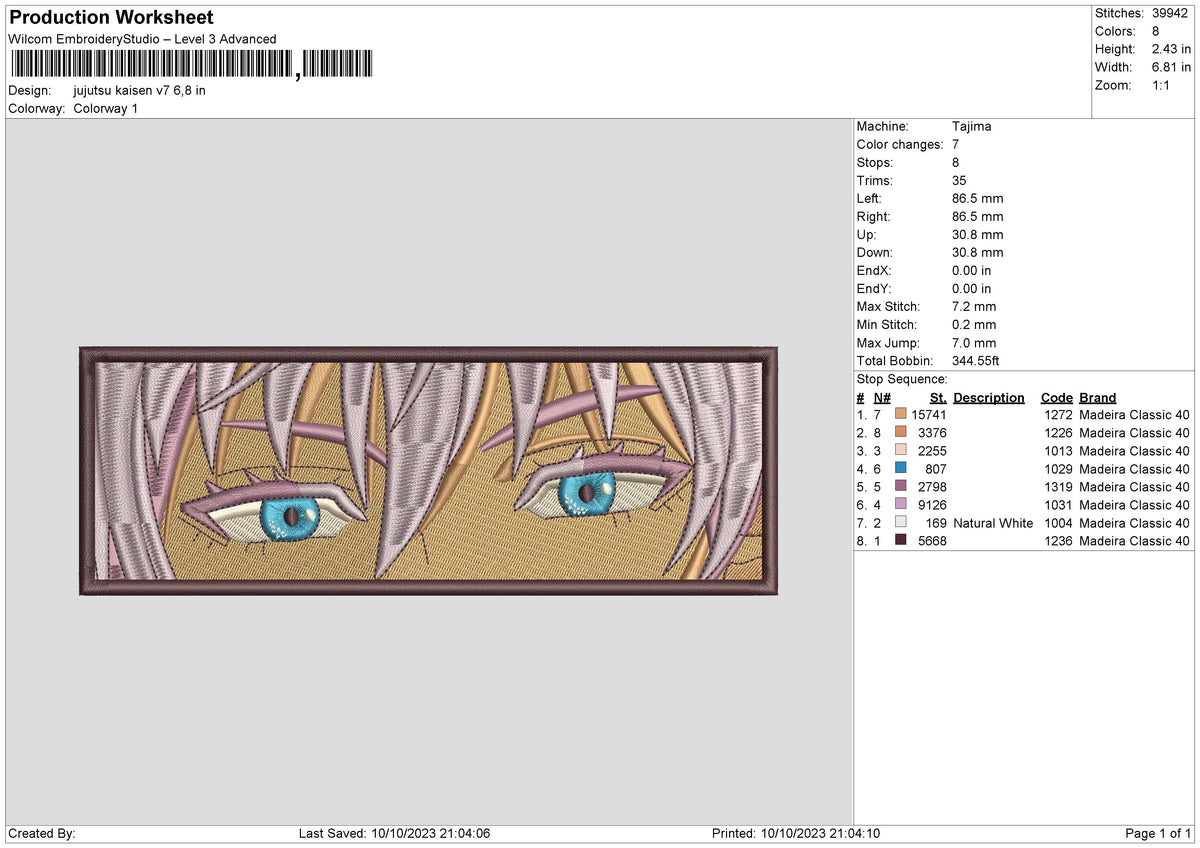The height and width of the screenshot is (848, 1200).
Task: Click the 'Page 1 of 1' footer text
Action: coord(1158,833)
